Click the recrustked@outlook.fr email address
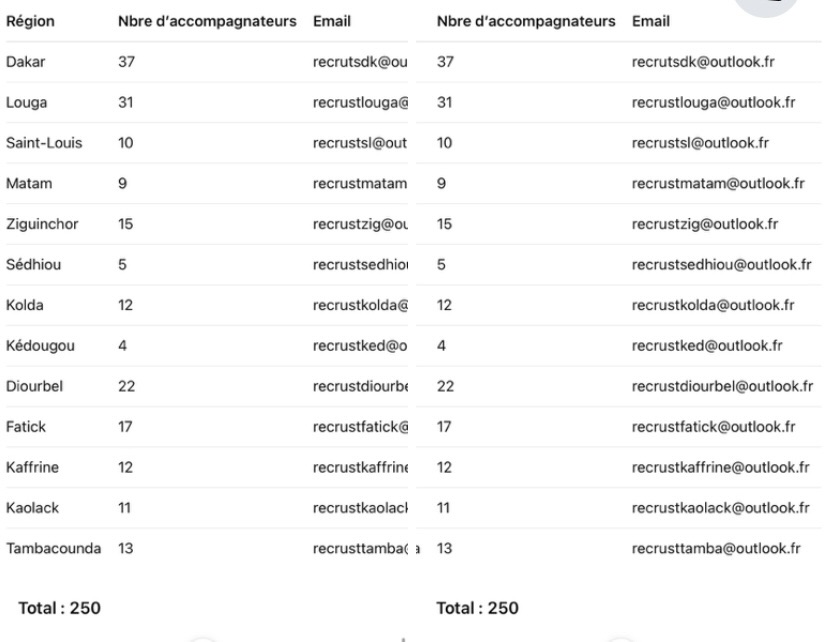This screenshot has width=826, height=642. 707,346
